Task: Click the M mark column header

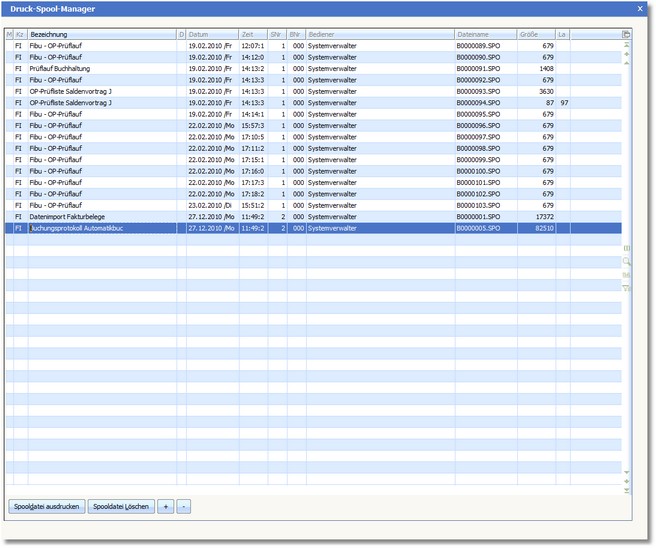Action: pyautogui.click(x=9, y=34)
